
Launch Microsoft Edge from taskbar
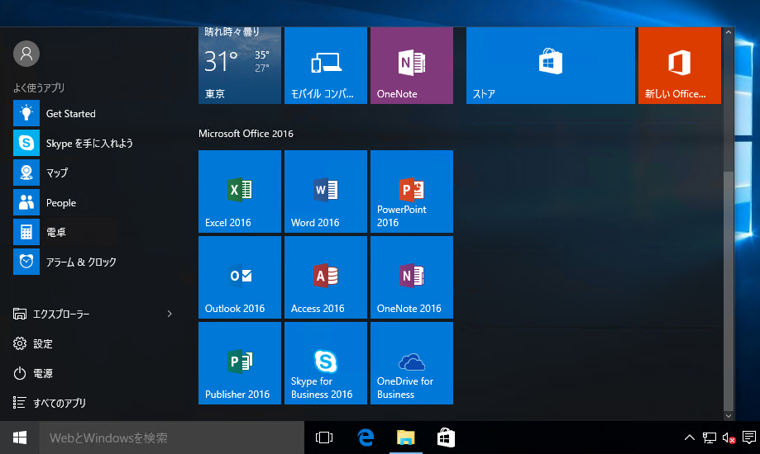tap(365, 438)
